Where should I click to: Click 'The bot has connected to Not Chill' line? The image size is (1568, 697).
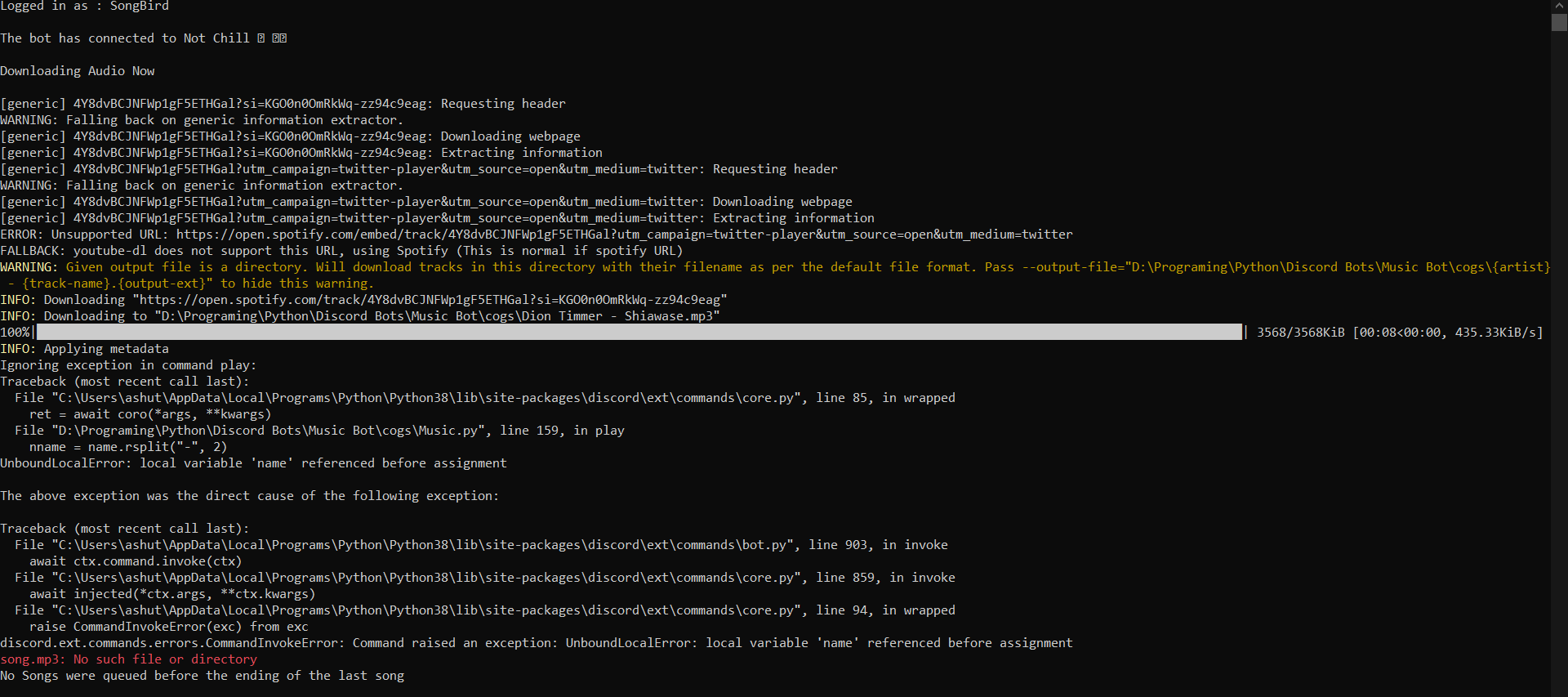point(143,38)
